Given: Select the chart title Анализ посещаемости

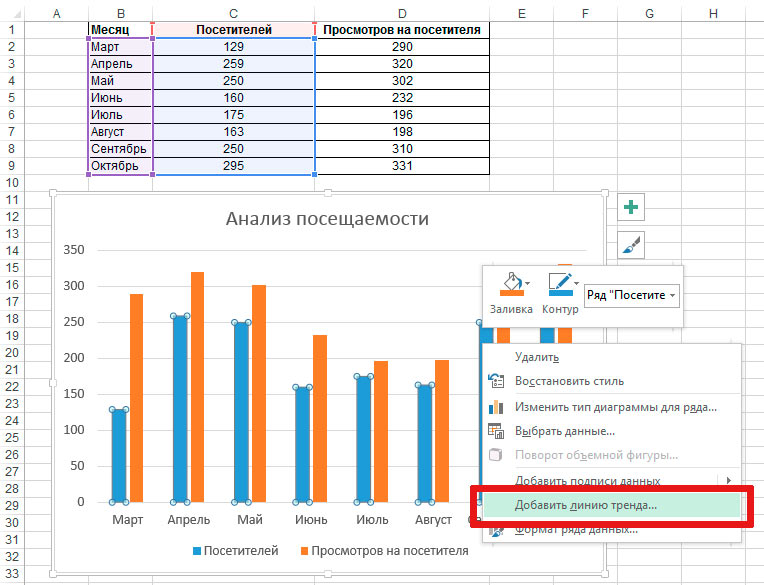Looking at the screenshot, I should 327,218.
